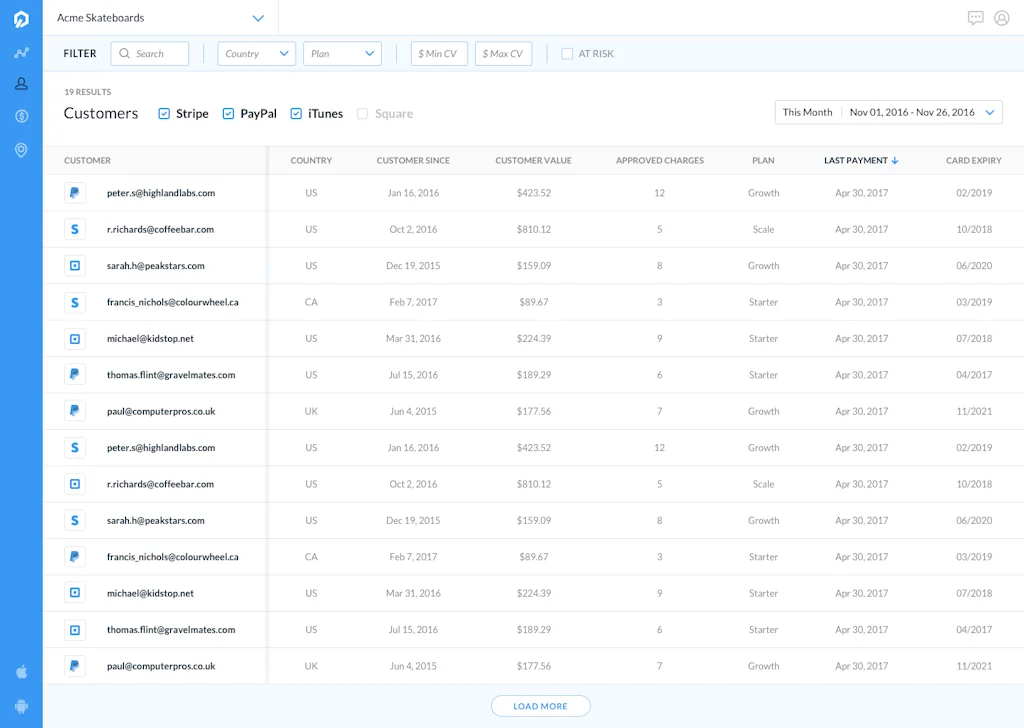This screenshot has height=728, width=1024.
Task: Click PayPal icon of first thomas.flint@gravelmates.com row
Action: point(74,375)
